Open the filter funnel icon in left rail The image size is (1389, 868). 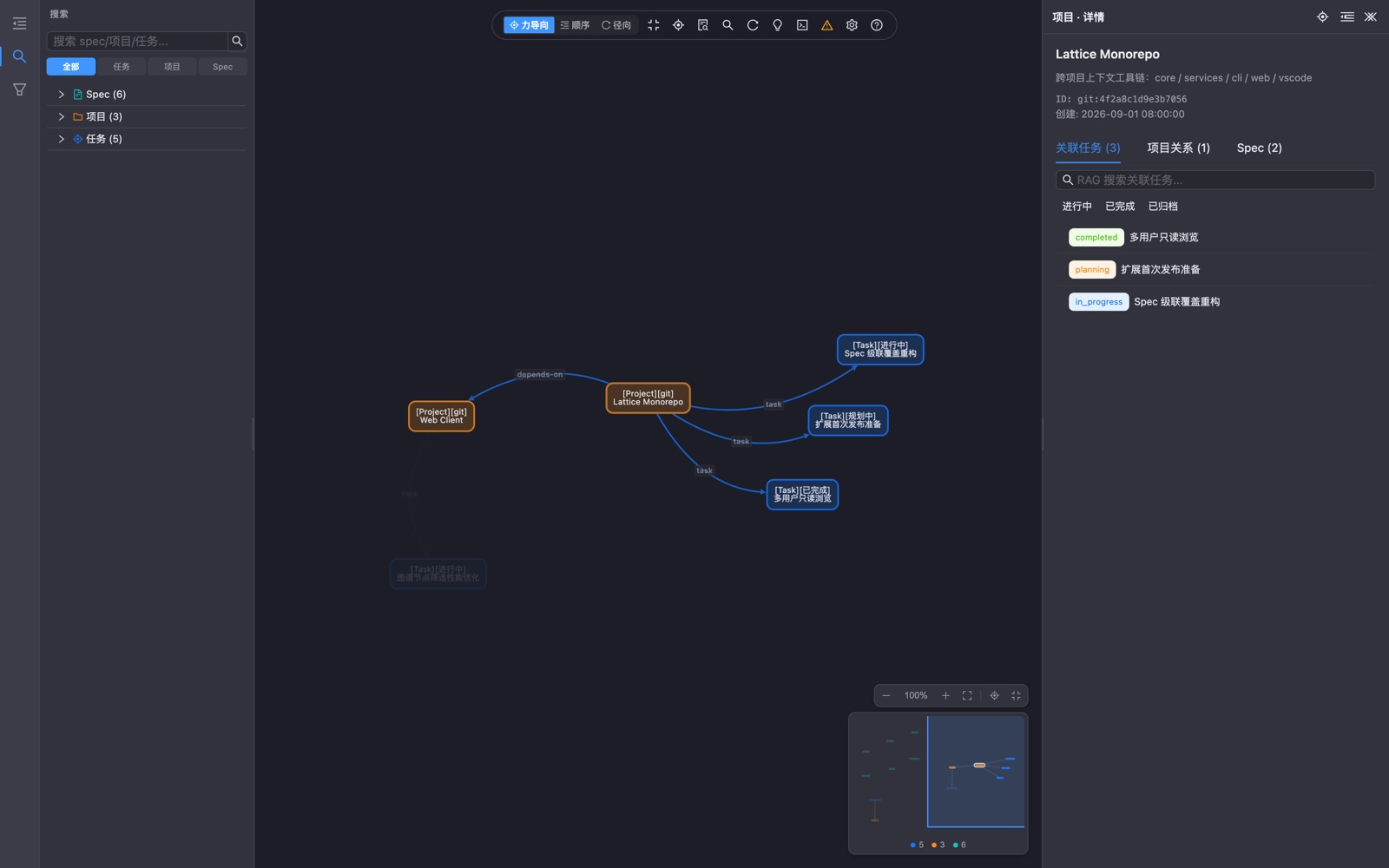pos(19,89)
